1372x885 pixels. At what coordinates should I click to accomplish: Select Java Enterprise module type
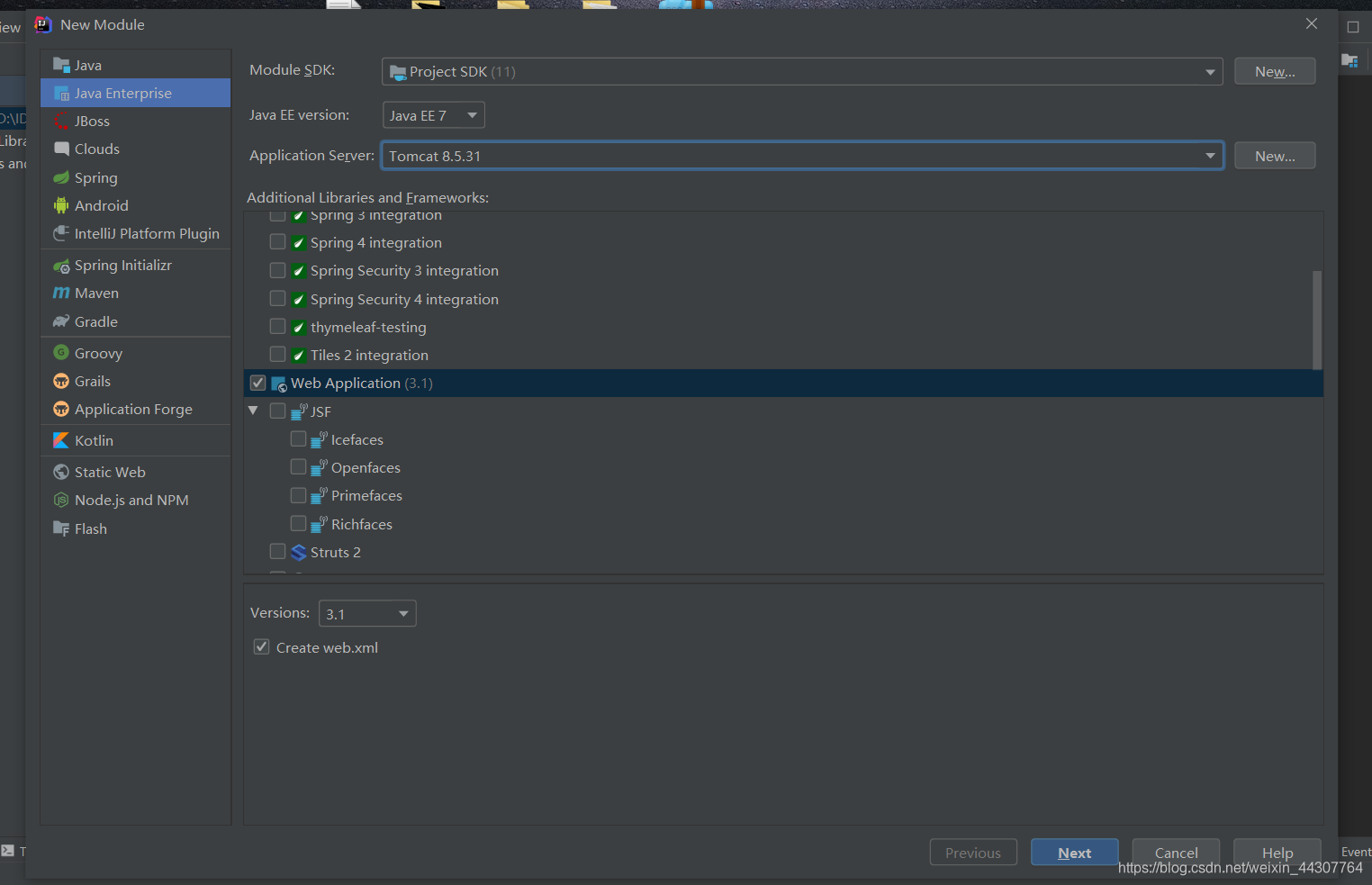[135, 93]
